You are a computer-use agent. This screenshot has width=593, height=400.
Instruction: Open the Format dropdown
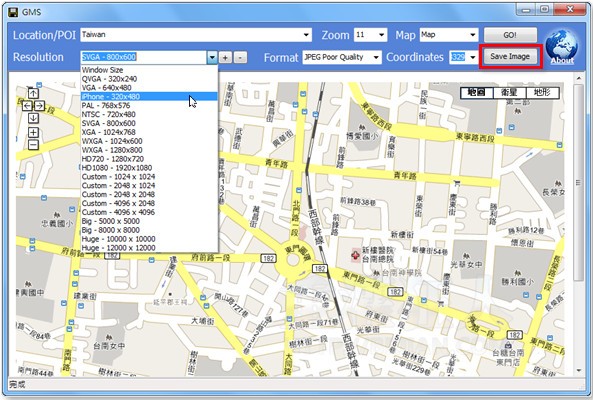click(376, 57)
